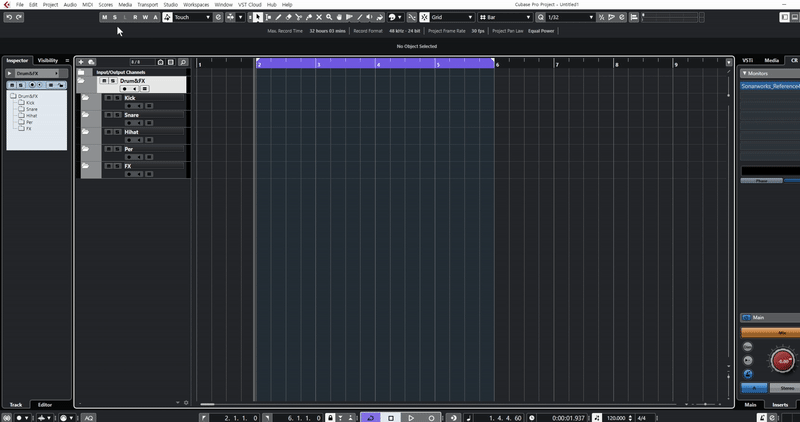Open the Studio menu
Screen dimensions: 800x422
coord(170,5)
